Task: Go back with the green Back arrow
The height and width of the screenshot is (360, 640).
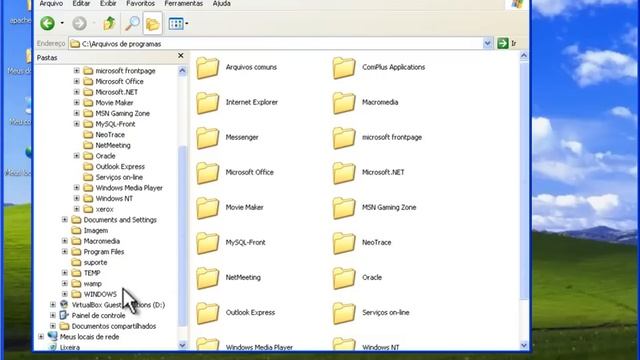Action: 47,23
